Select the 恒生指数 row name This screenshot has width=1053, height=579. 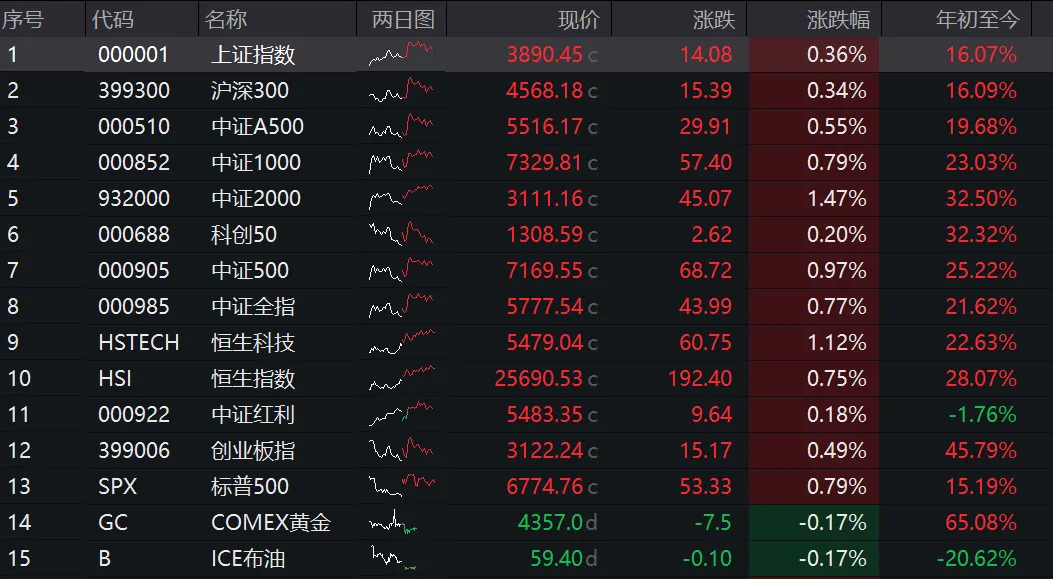pyautogui.click(x=253, y=378)
